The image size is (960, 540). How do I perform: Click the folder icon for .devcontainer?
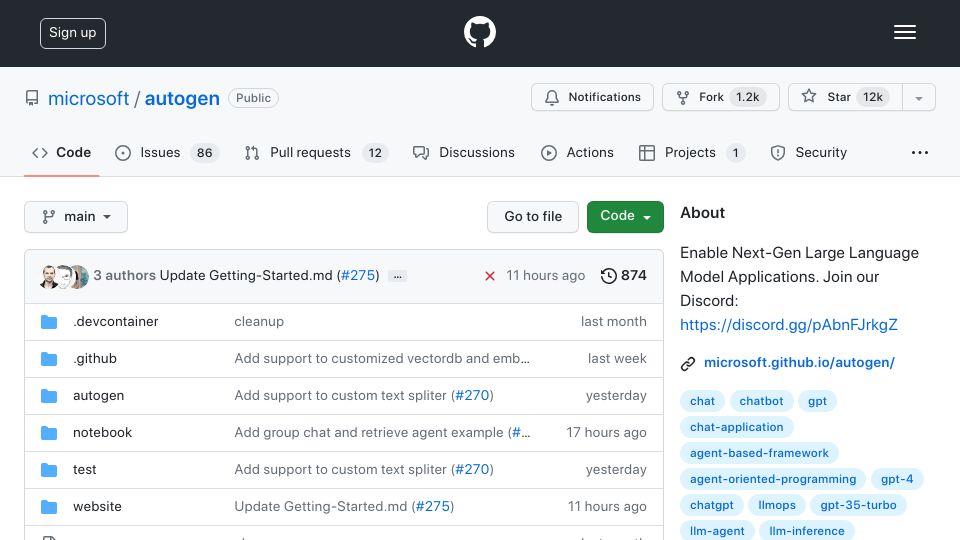[x=49, y=322]
